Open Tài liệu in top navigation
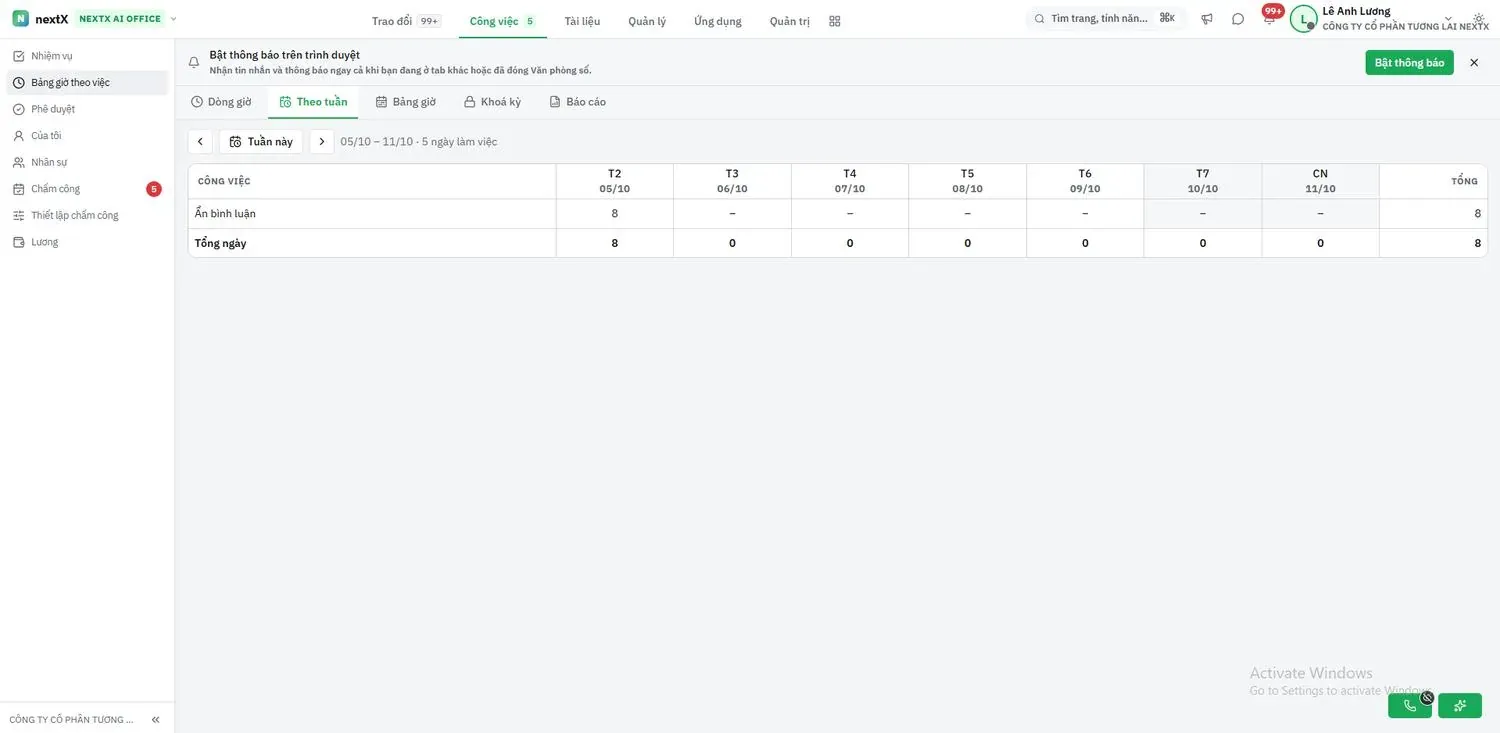The image size is (1500, 733). [x=582, y=21]
